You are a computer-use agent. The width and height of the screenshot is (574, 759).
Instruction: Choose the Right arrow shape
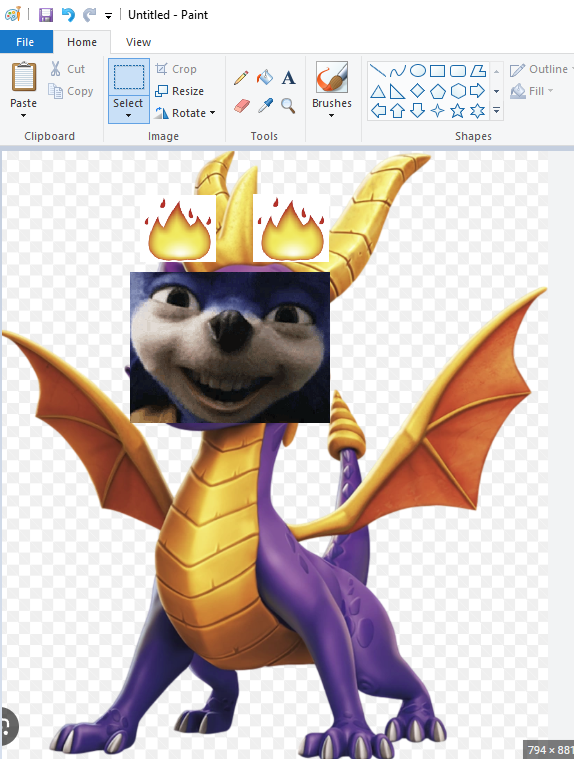(478, 91)
